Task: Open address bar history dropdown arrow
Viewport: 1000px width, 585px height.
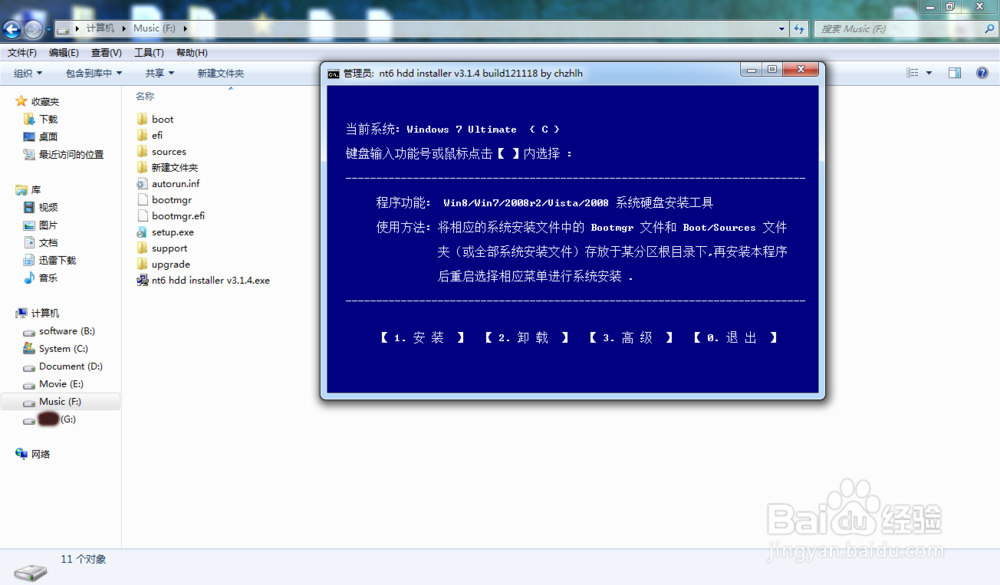Action: tap(782, 29)
